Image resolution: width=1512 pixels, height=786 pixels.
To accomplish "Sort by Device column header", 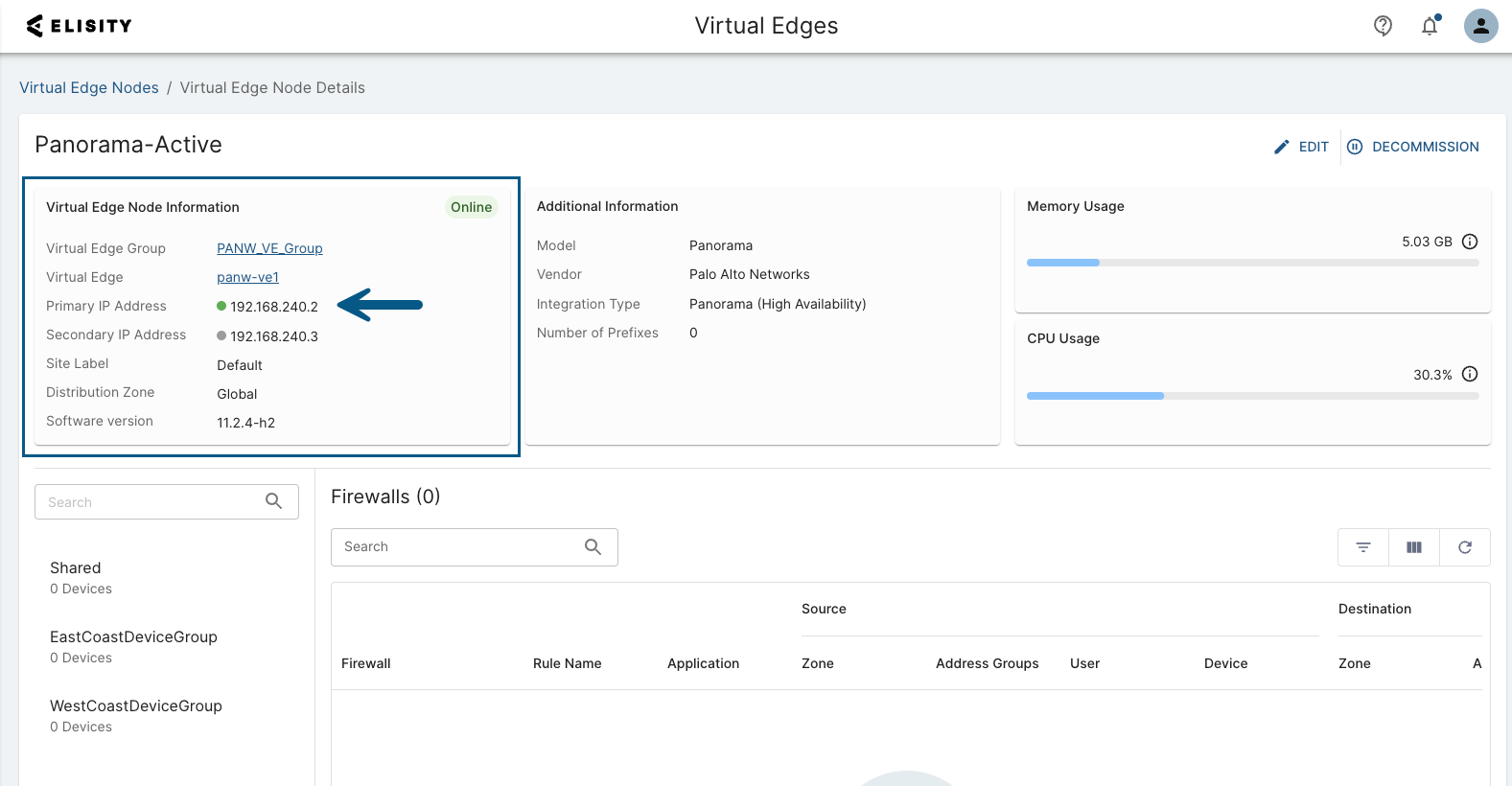I will [x=1226, y=663].
